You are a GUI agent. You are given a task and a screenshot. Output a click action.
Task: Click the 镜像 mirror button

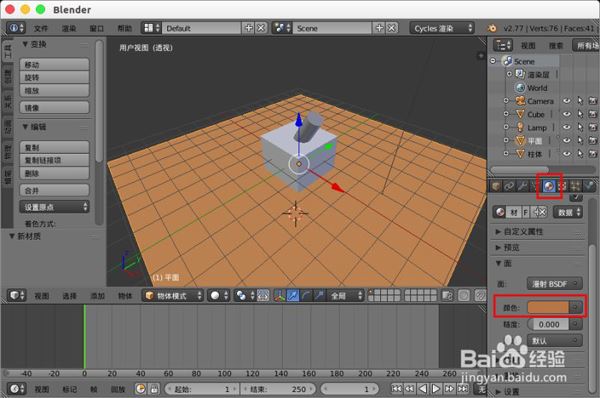point(54,108)
